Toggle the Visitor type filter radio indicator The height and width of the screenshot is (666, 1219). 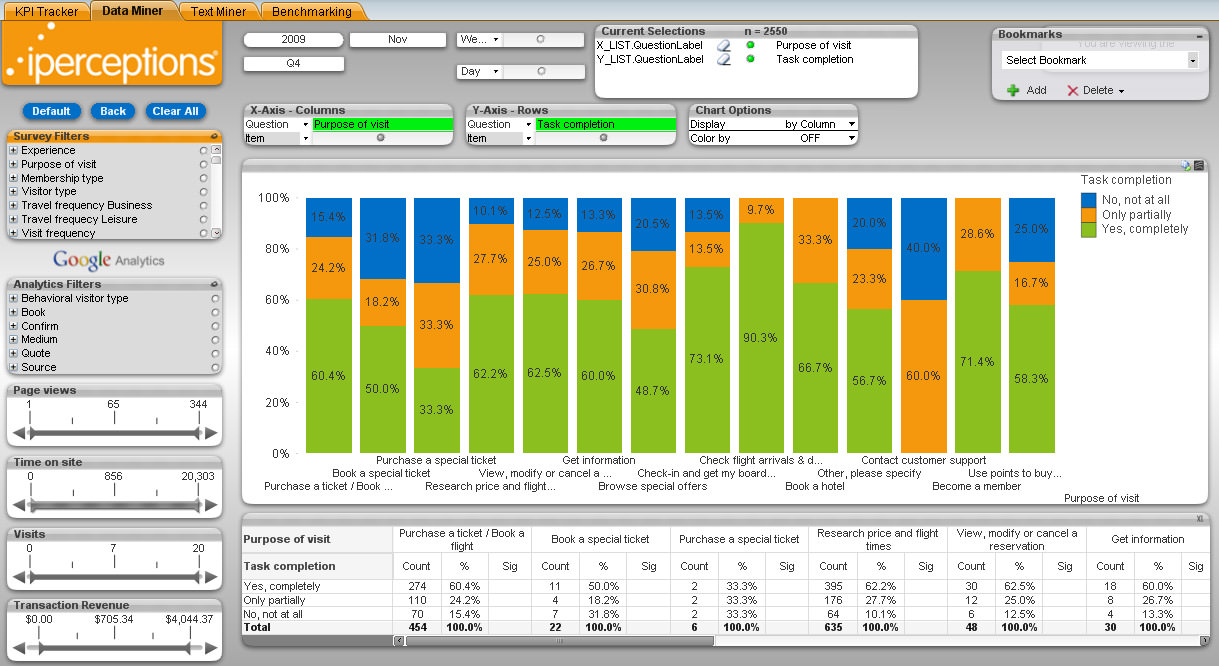tap(204, 192)
